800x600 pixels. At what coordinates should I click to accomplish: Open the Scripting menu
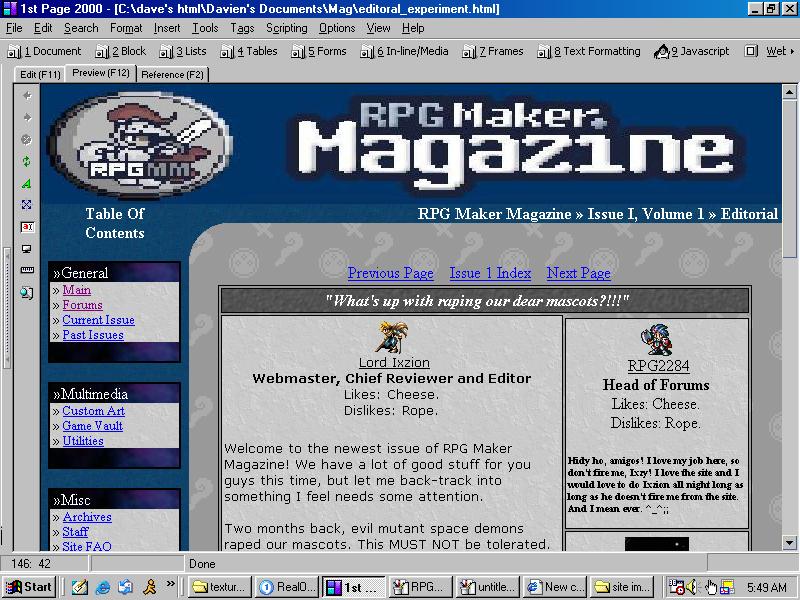[x=286, y=28]
